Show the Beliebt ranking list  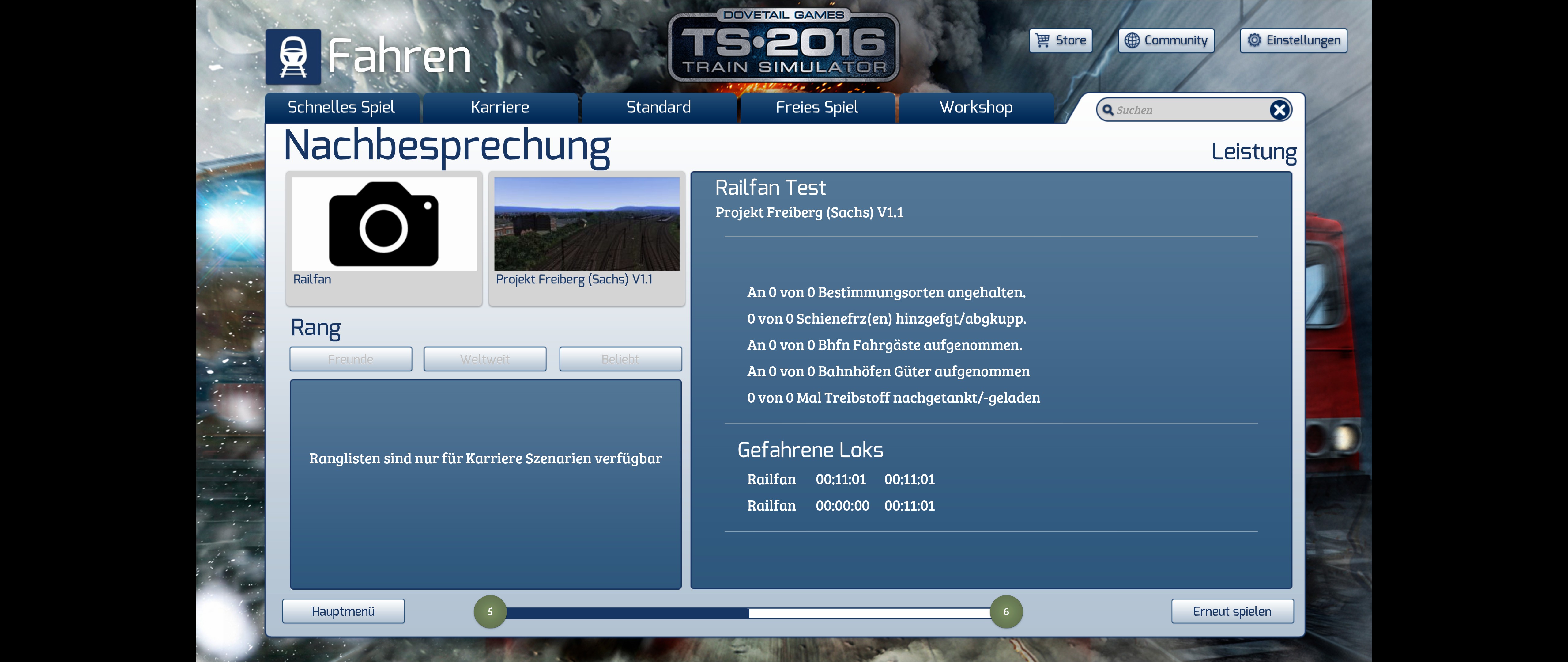[x=620, y=359]
